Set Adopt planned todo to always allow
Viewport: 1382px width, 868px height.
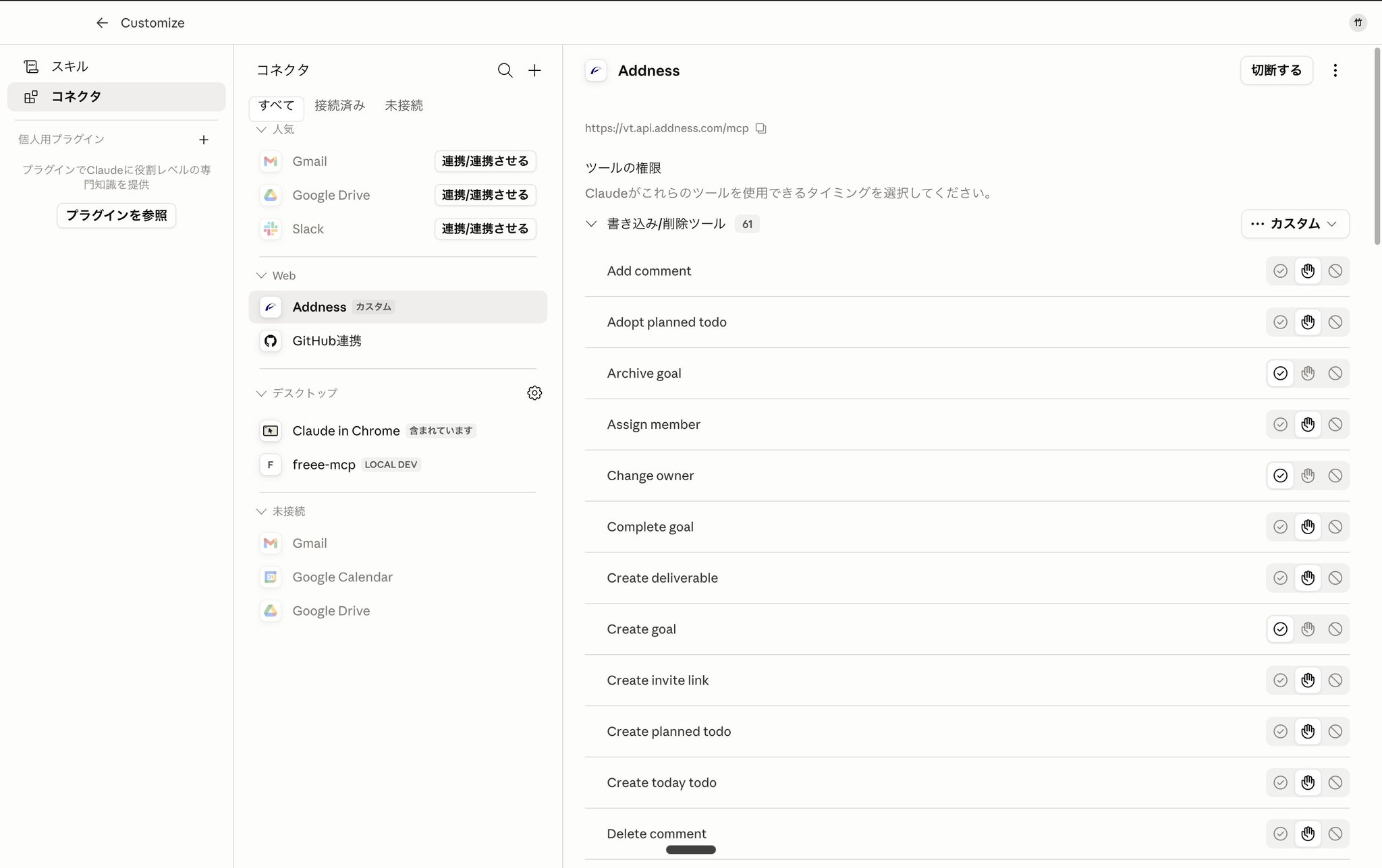coord(1280,322)
